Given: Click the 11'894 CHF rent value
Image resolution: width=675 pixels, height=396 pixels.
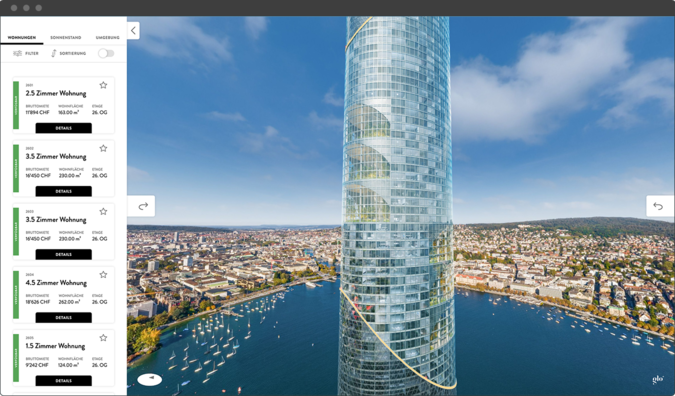Looking at the screenshot, I should [37, 112].
